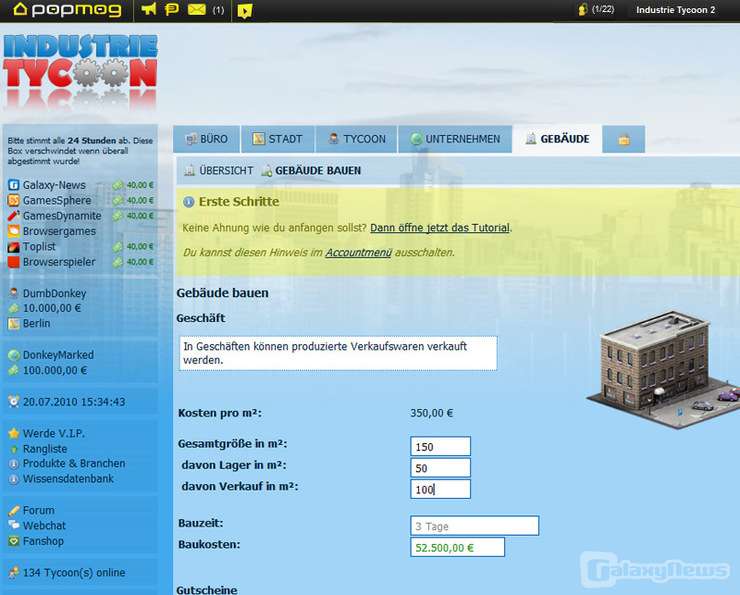Click the Baukosten field 52.500,00 €
This screenshot has height=595, width=740.
(457, 547)
